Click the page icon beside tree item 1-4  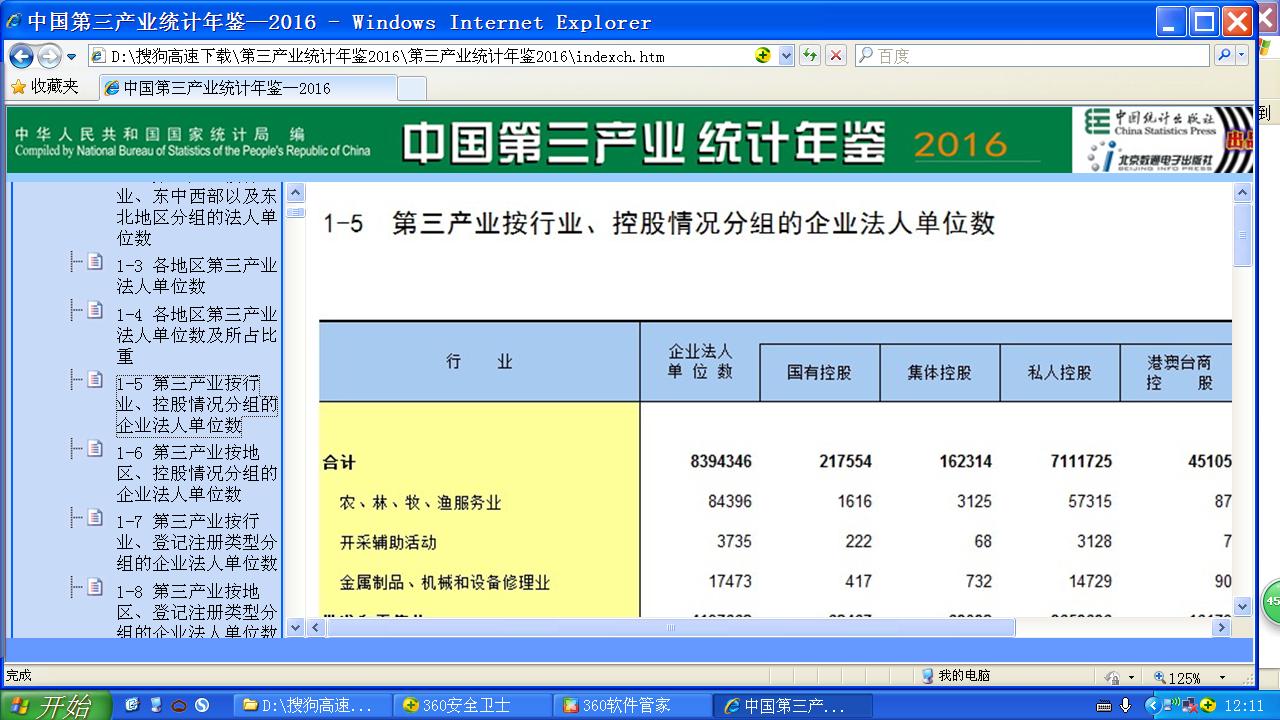(95, 310)
